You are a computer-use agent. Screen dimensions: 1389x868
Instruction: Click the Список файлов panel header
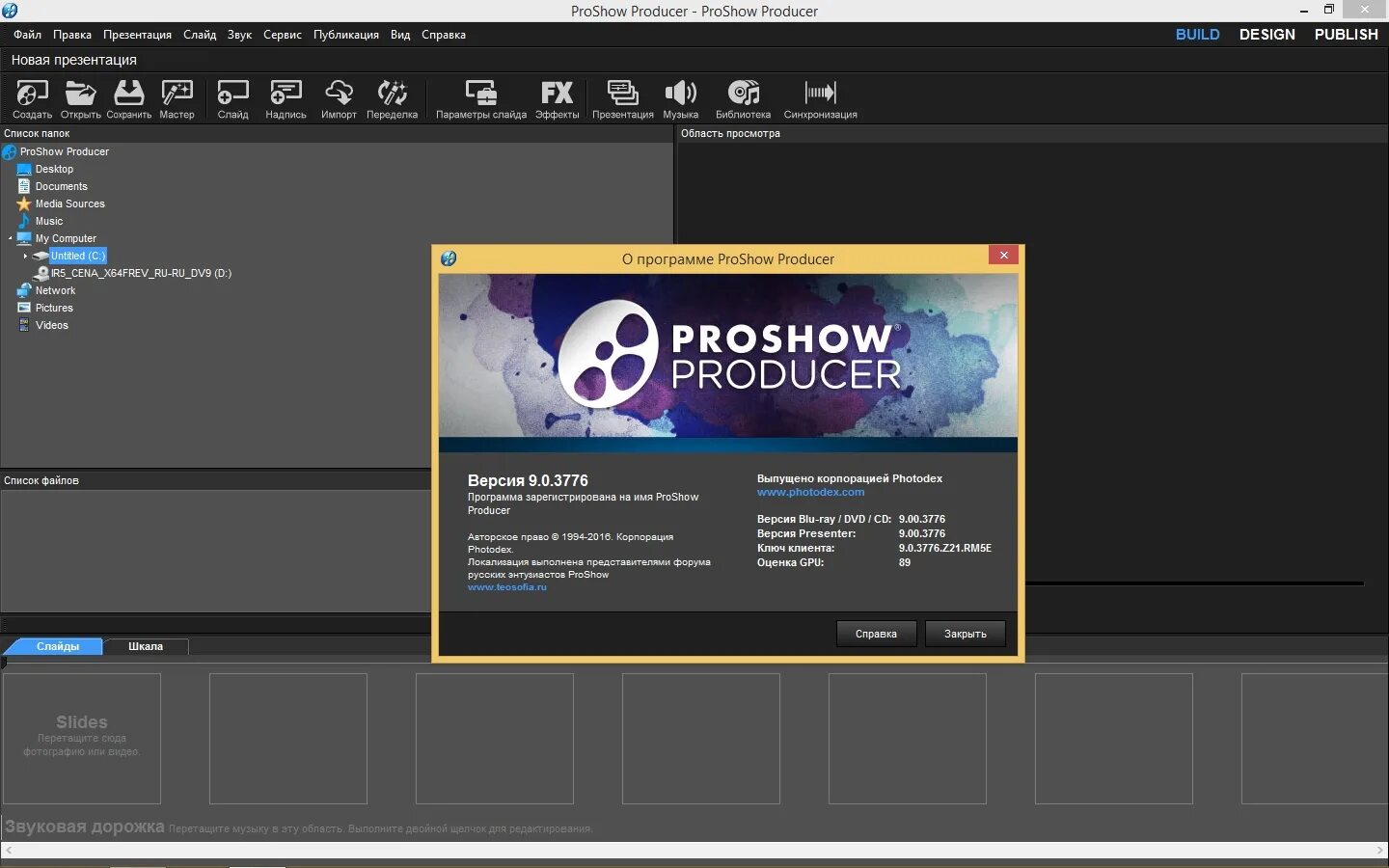click(41, 480)
